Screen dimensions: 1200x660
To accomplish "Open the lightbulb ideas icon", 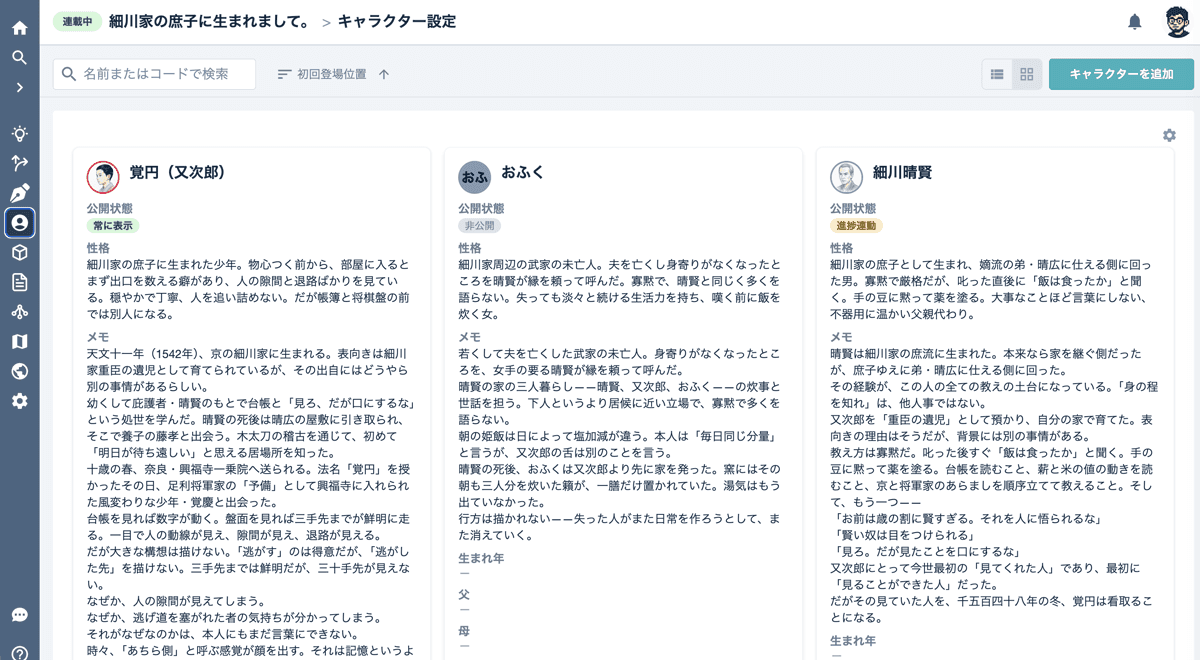I will click(19, 133).
